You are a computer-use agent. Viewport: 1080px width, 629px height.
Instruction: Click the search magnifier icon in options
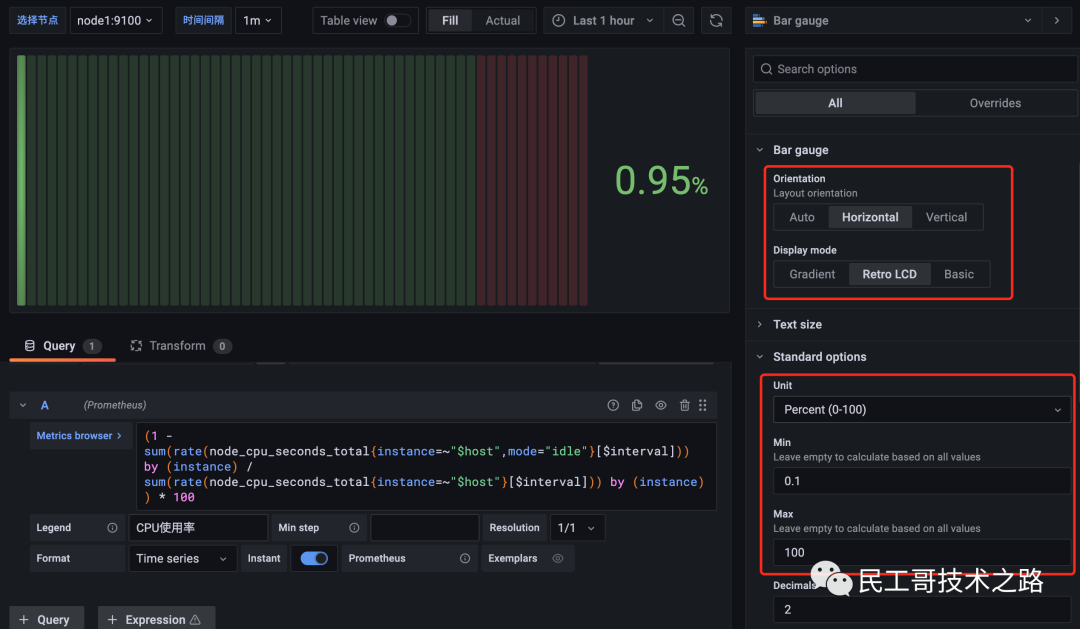[766, 69]
